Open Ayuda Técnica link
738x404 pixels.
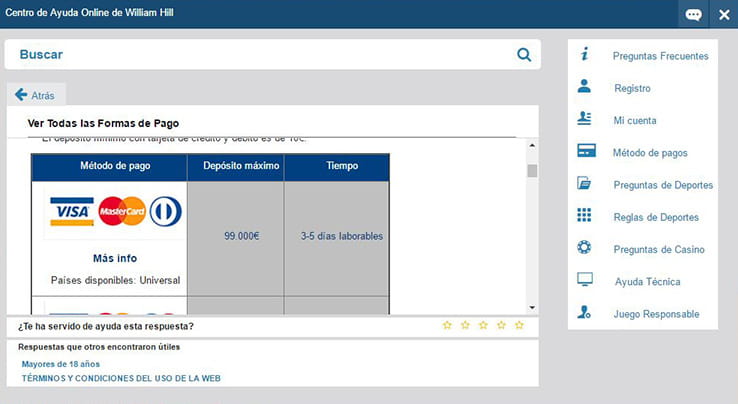click(x=648, y=282)
